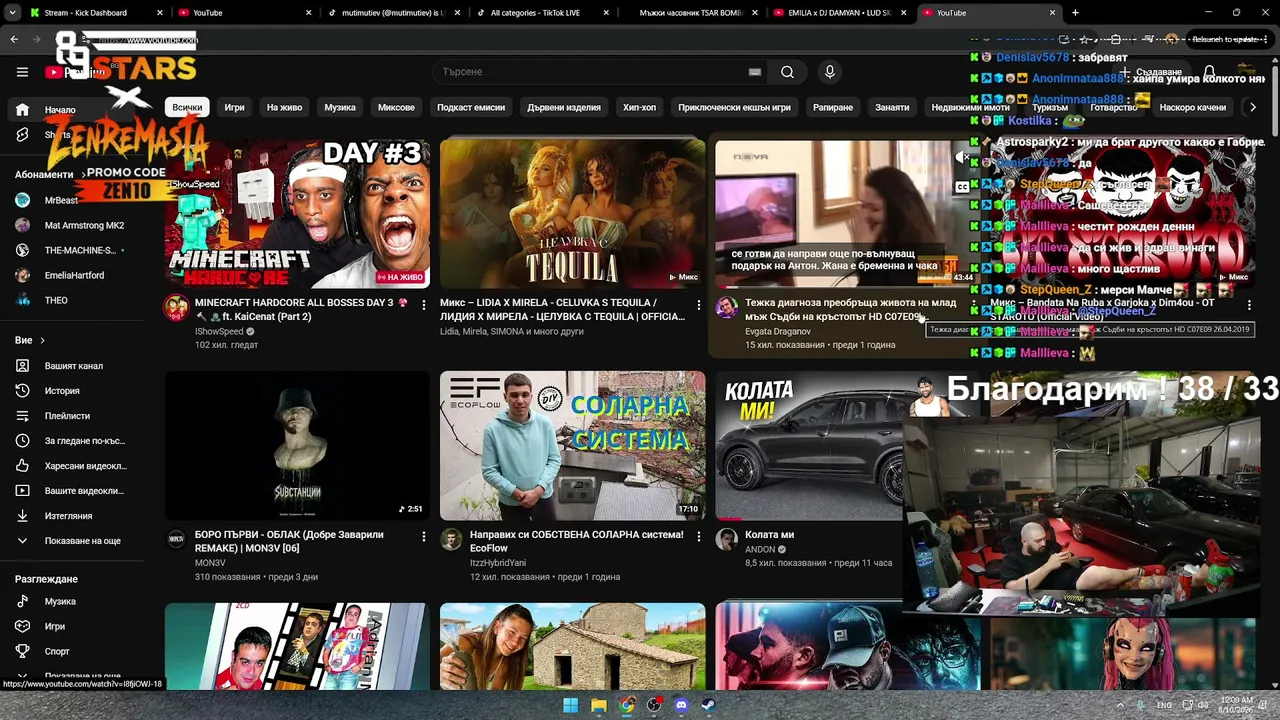
Task: Select the Рапиране filter chip
Action: click(x=833, y=107)
